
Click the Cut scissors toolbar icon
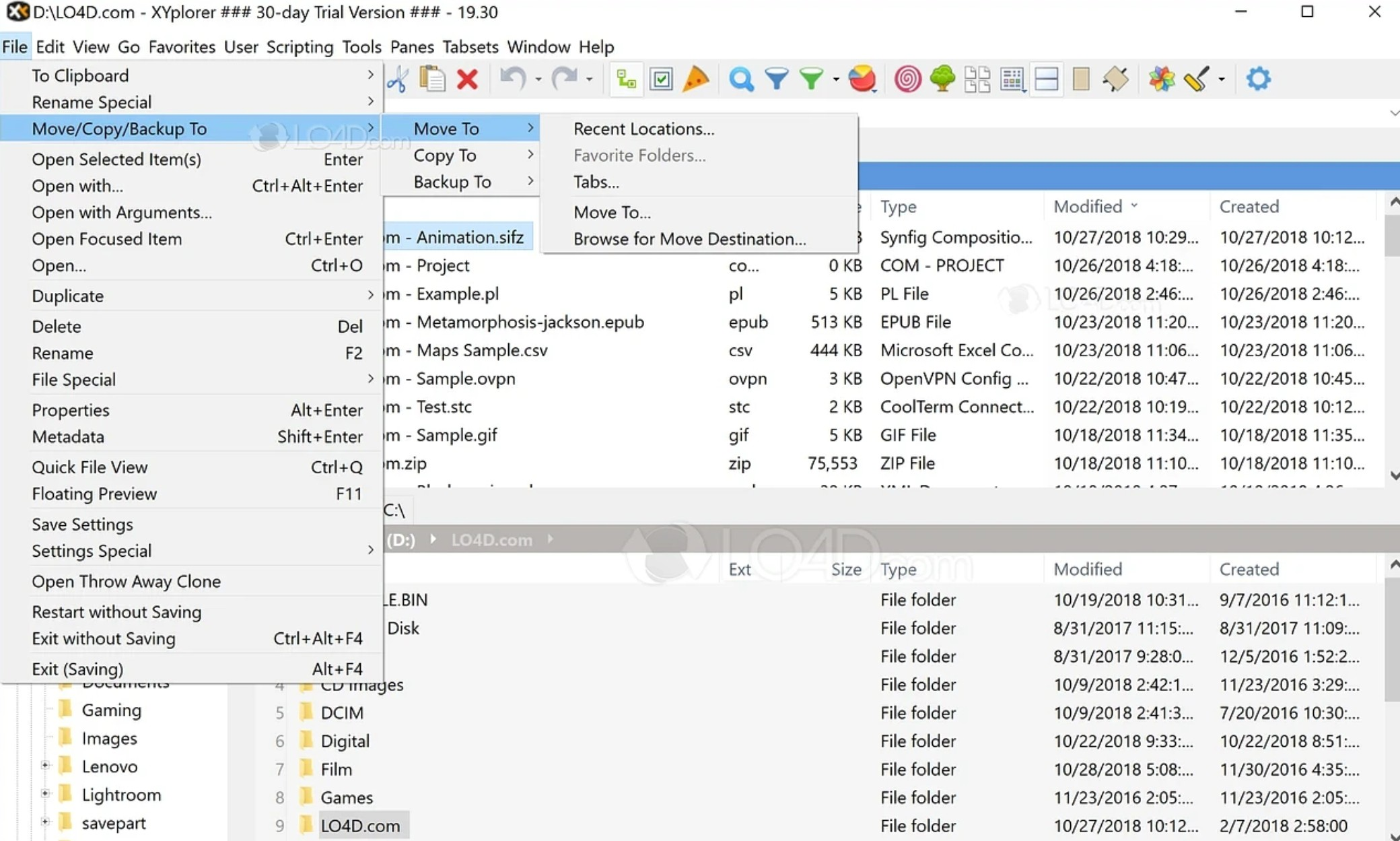point(398,79)
